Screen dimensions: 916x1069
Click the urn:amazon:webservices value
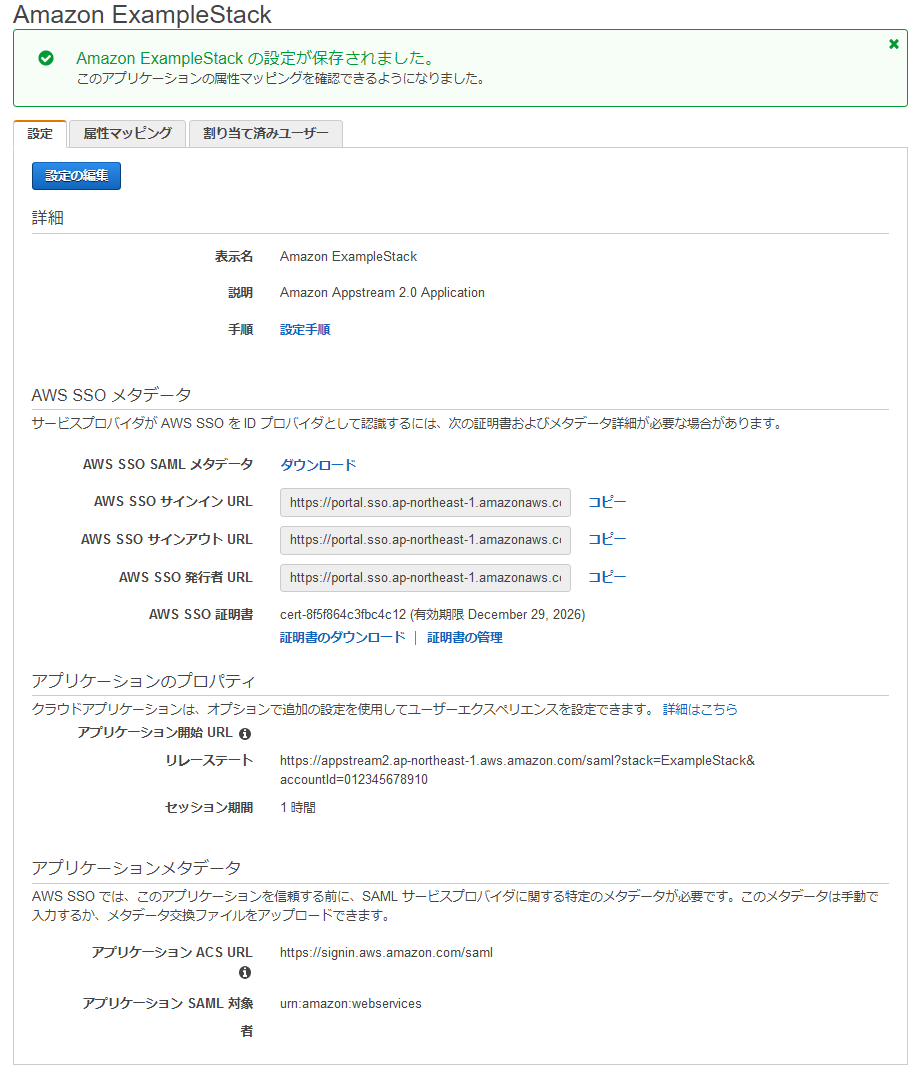pyautogui.click(x=351, y=1004)
